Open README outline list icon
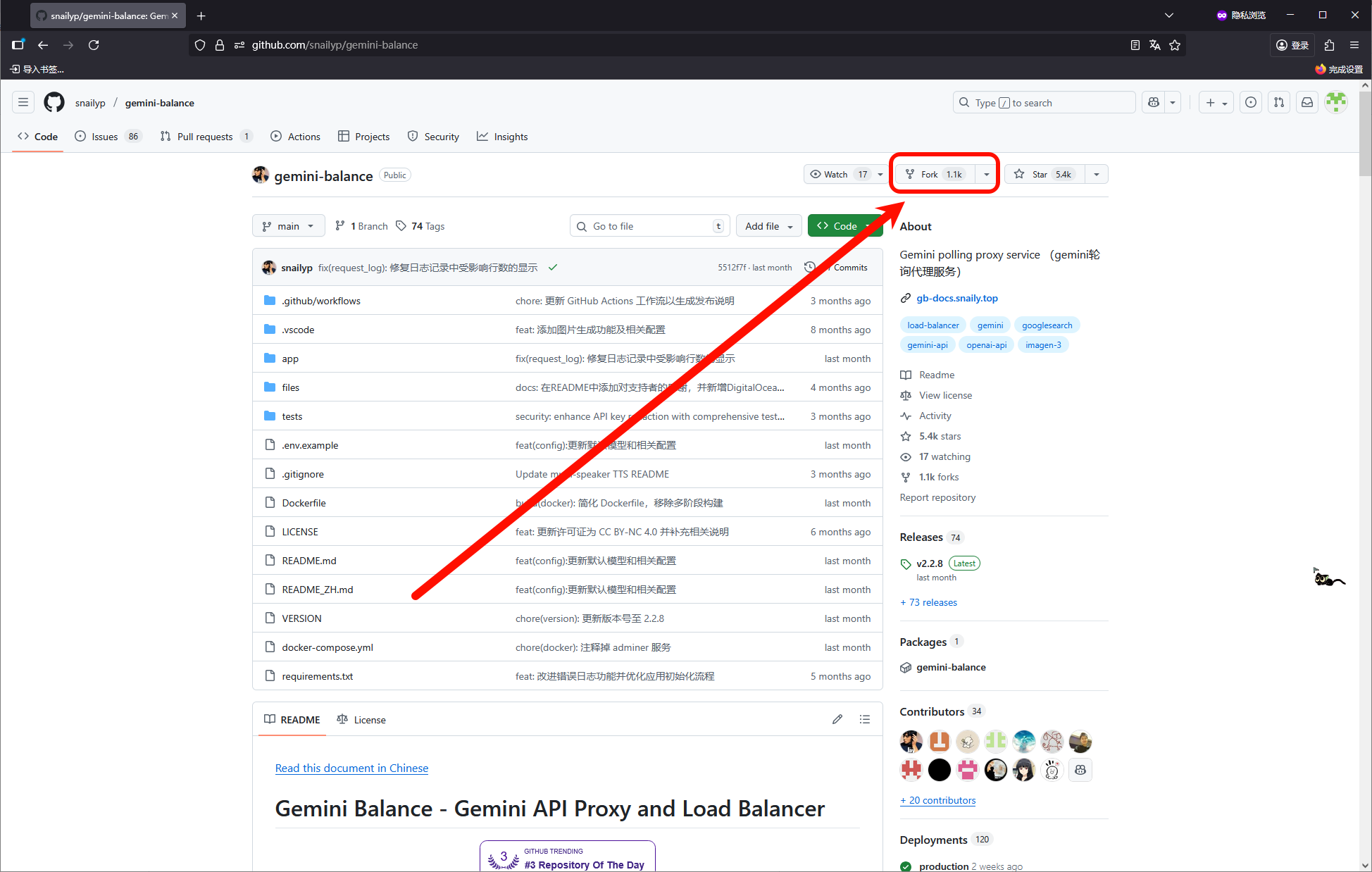Viewport: 1372px width, 872px height. (x=865, y=719)
